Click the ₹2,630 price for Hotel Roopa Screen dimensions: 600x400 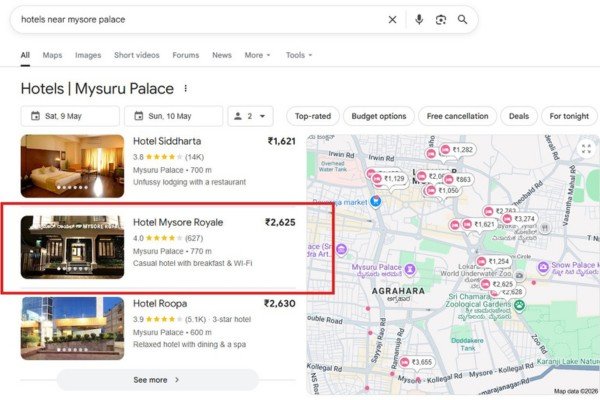pos(280,304)
